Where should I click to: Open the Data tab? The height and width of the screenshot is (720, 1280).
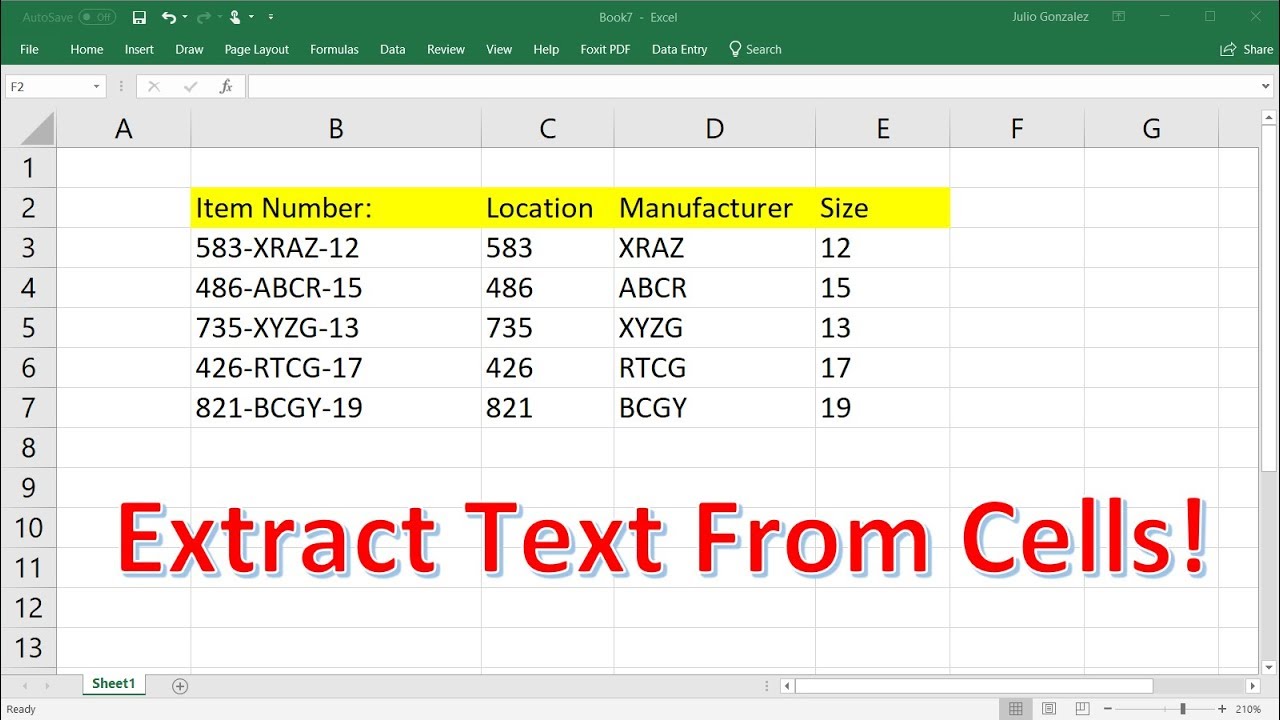tap(393, 49)
